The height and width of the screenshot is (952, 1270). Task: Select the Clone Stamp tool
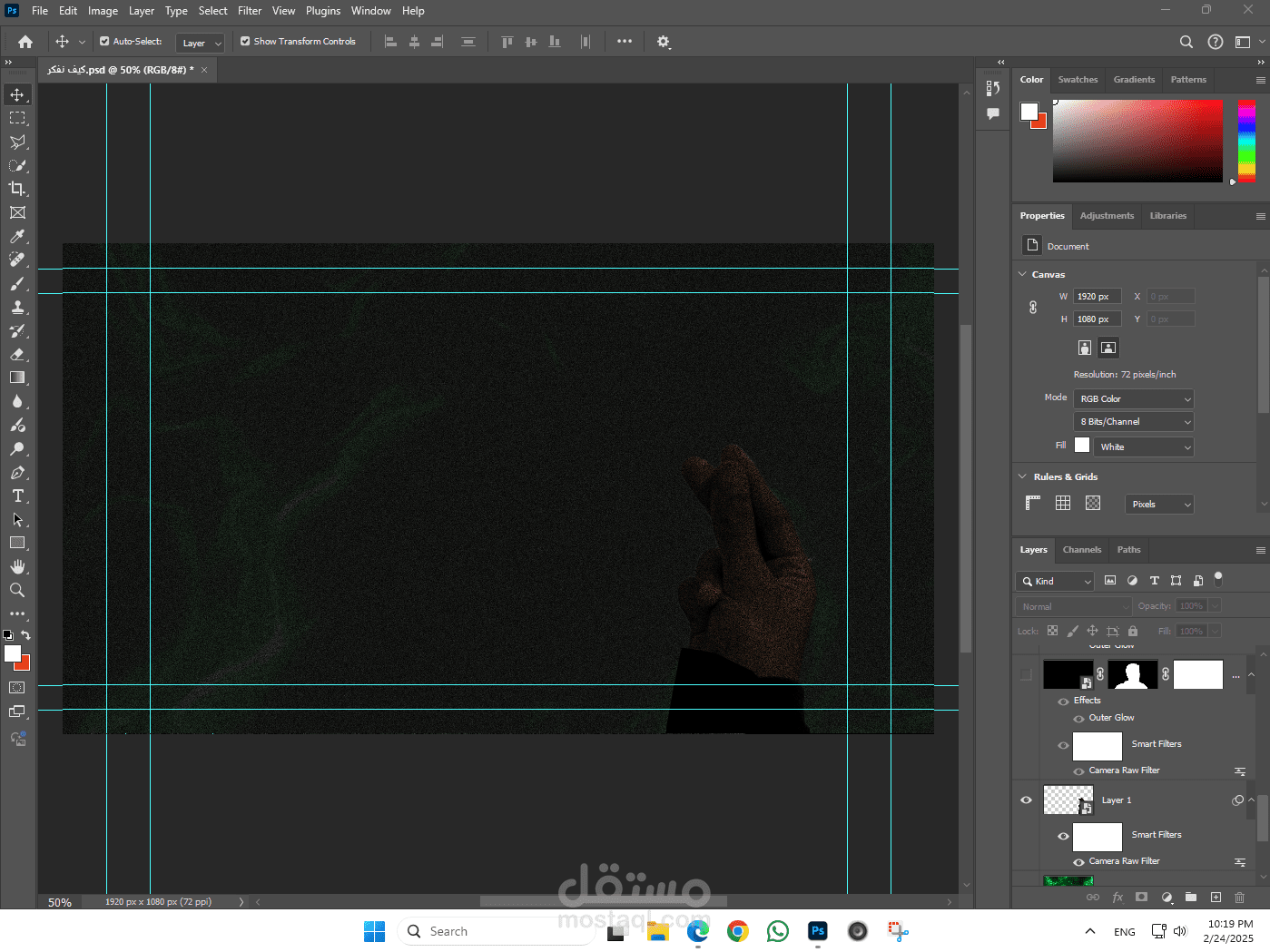pos(17,307)
